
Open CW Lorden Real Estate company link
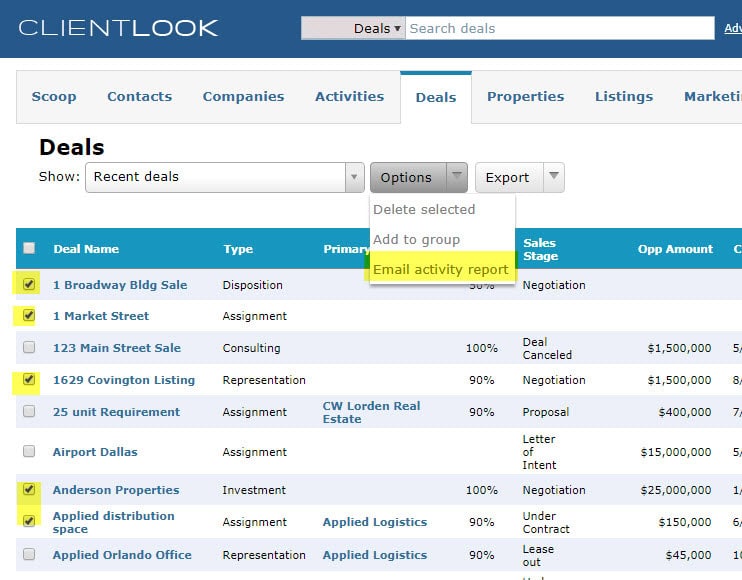click(x=371, y=413)
